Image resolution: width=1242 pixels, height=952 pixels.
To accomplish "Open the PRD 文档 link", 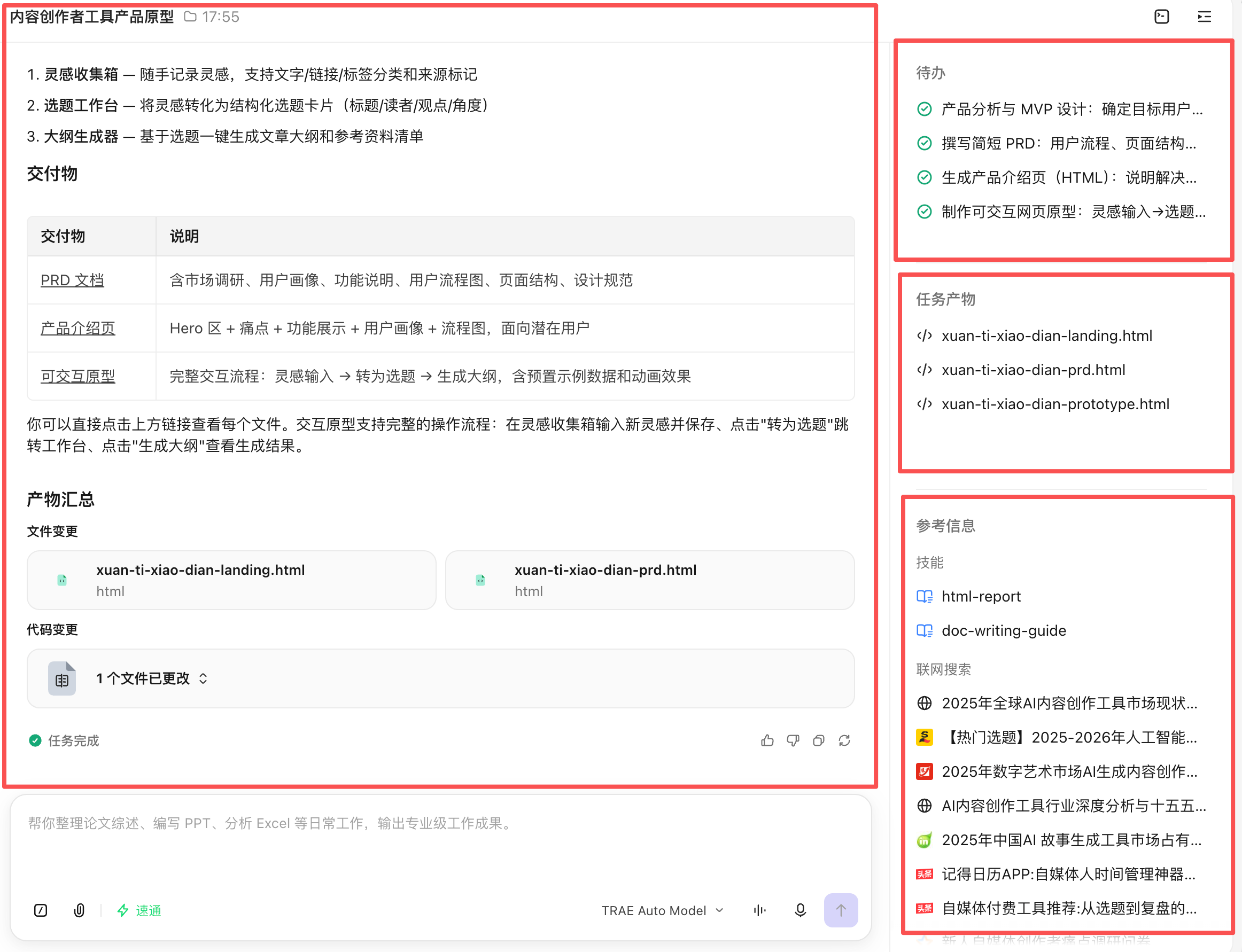I will [73, 280].
